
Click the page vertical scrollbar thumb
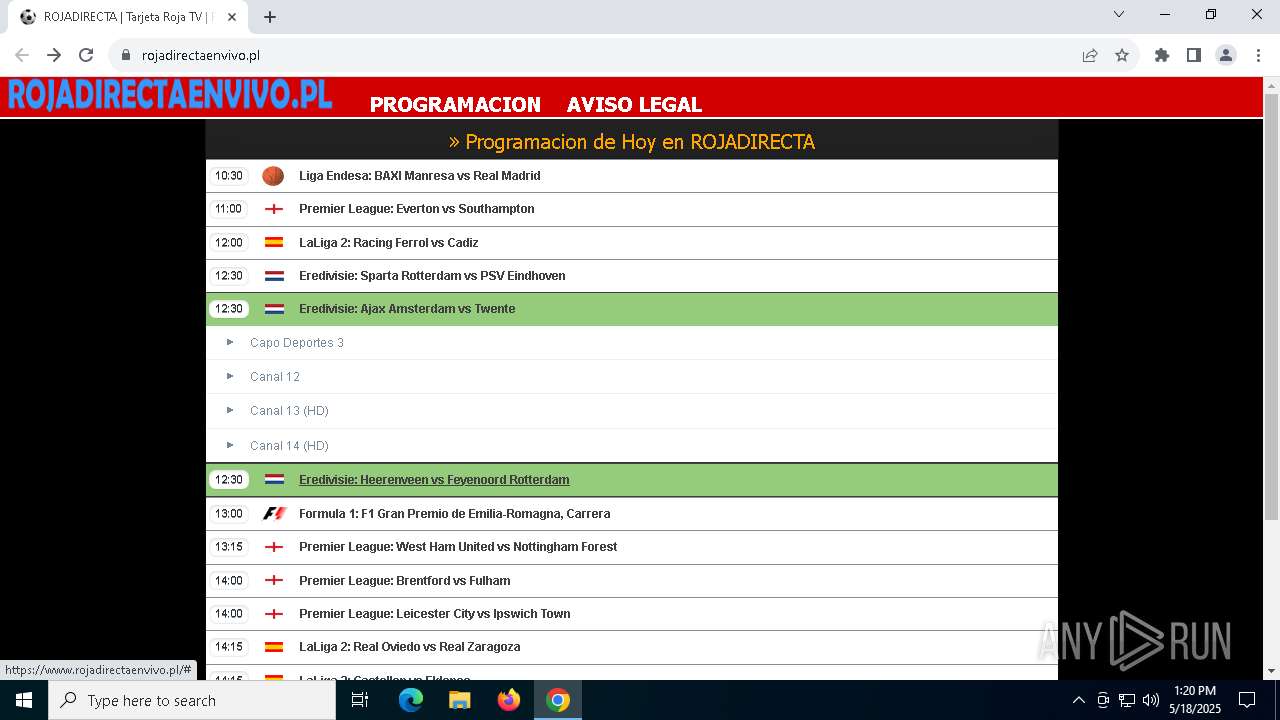[x=1271, y=306]
